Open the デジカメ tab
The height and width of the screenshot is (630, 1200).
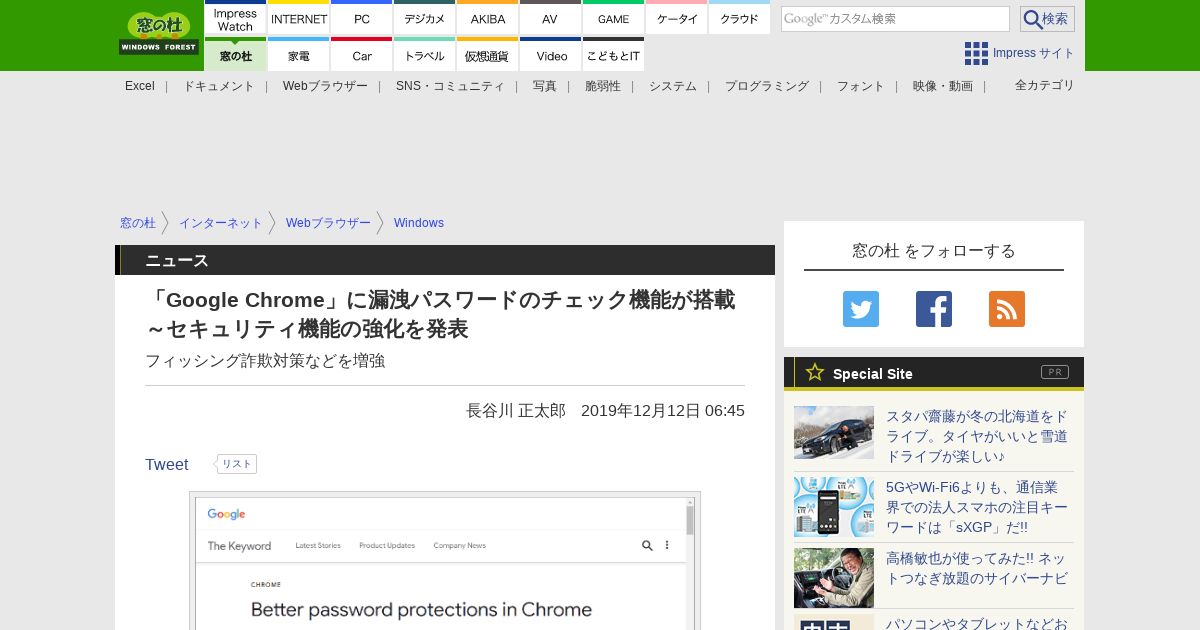[425, 19]
